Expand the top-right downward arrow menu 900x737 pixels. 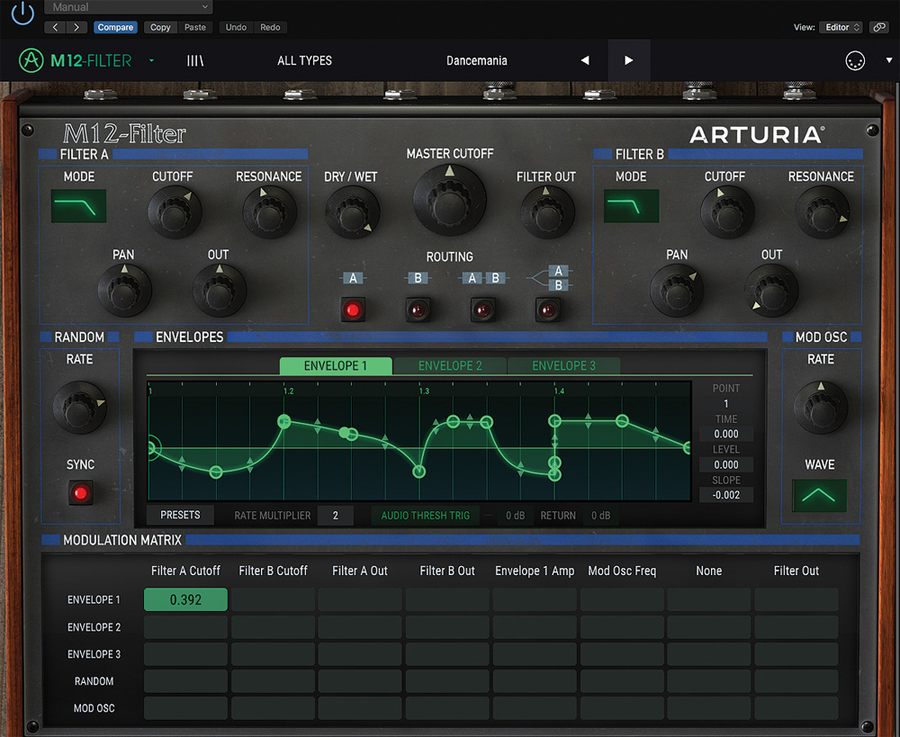(x=889, y=60)
